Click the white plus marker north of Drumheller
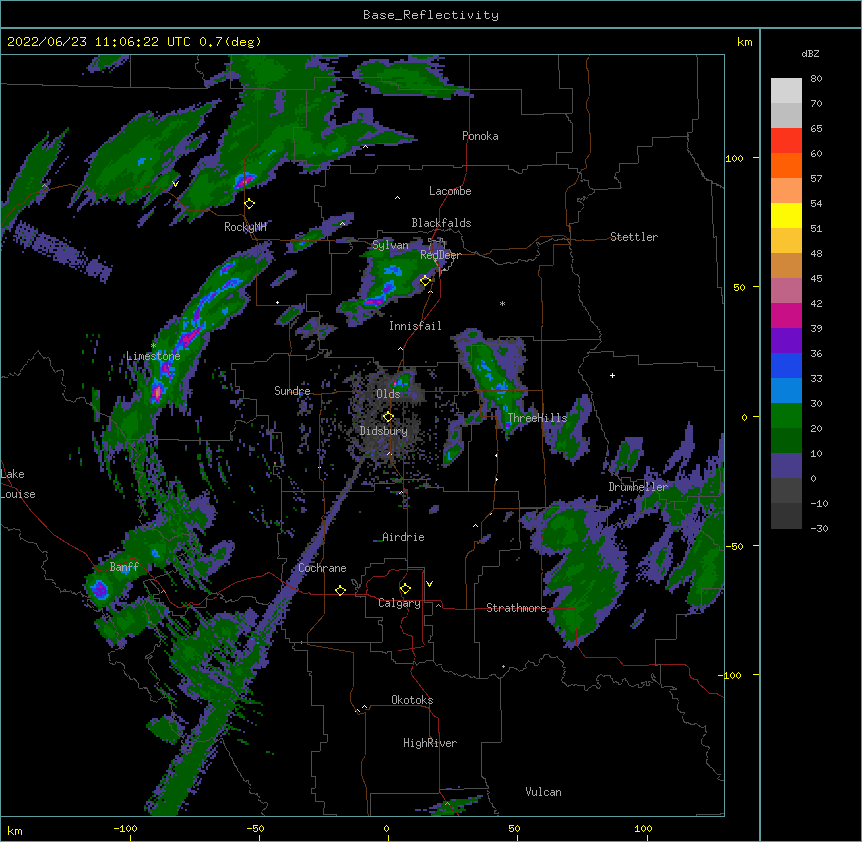 (x=612, y=375)
